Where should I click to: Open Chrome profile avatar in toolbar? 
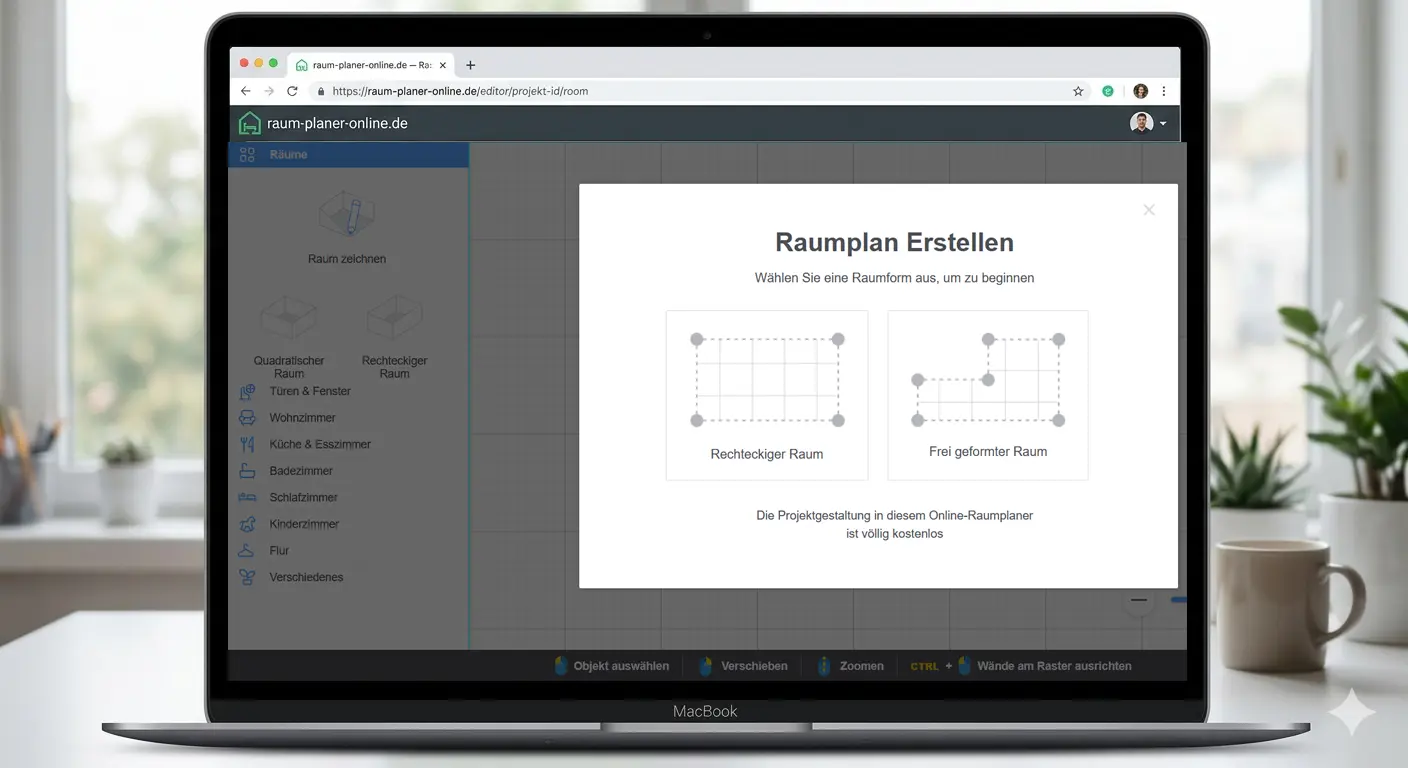tap(1141, 91)
